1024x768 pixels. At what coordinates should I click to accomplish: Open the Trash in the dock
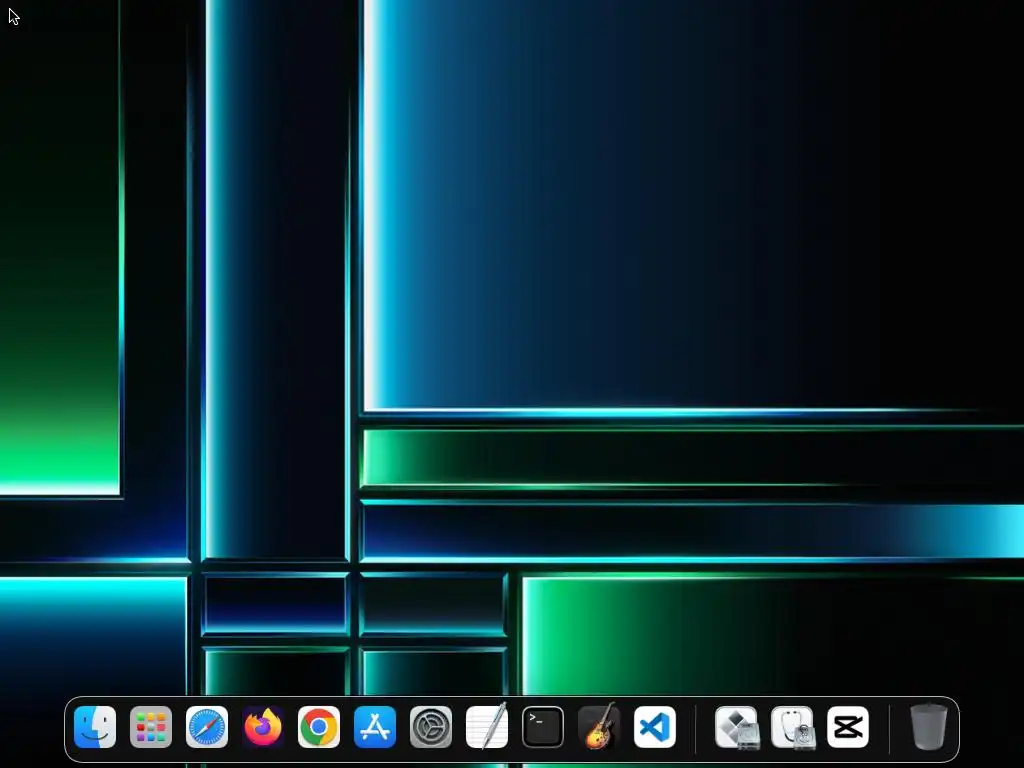929,726
